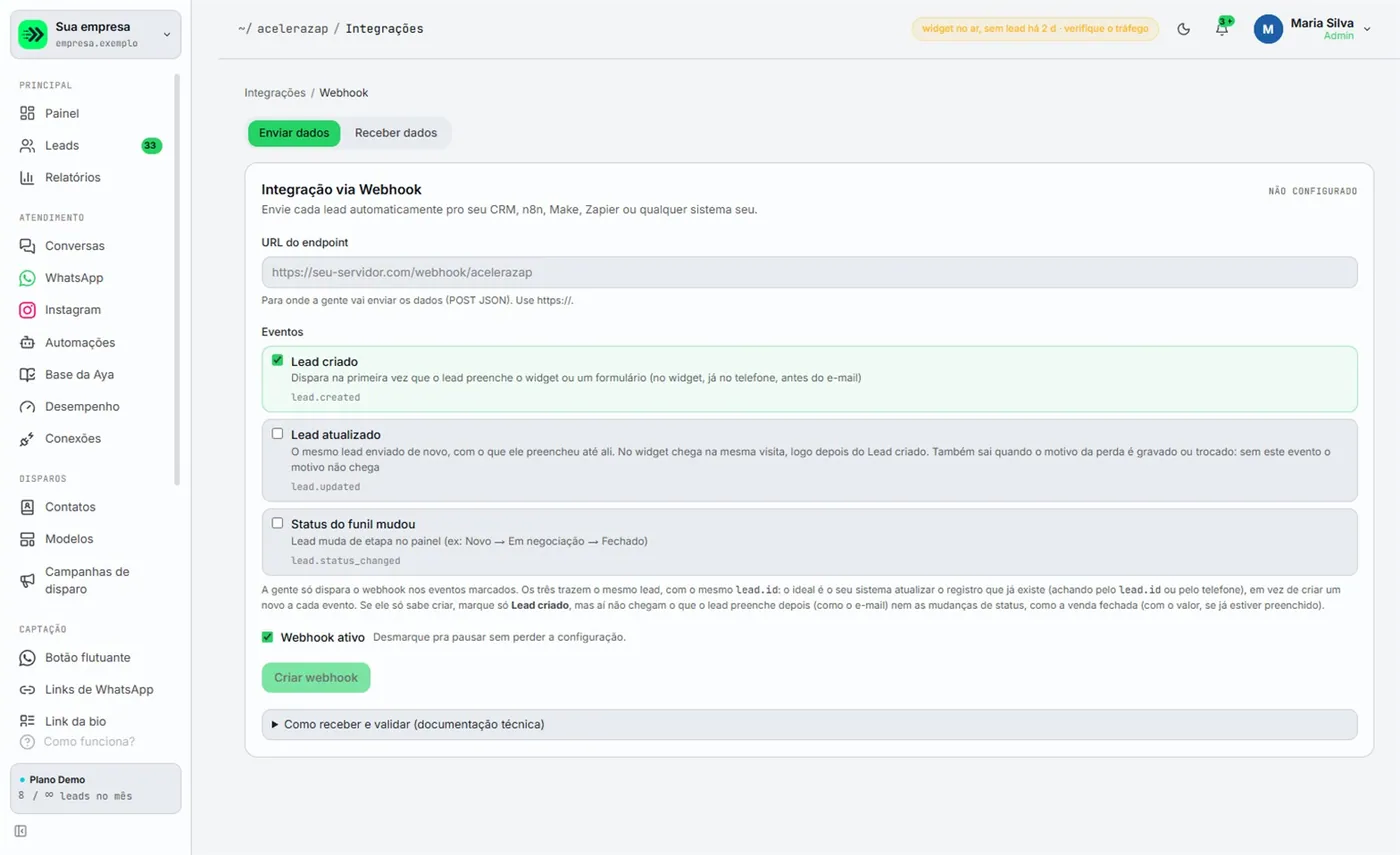Click the Conexões plug icon
Screen dimensions: 1400x855
[x=28, y=439]
